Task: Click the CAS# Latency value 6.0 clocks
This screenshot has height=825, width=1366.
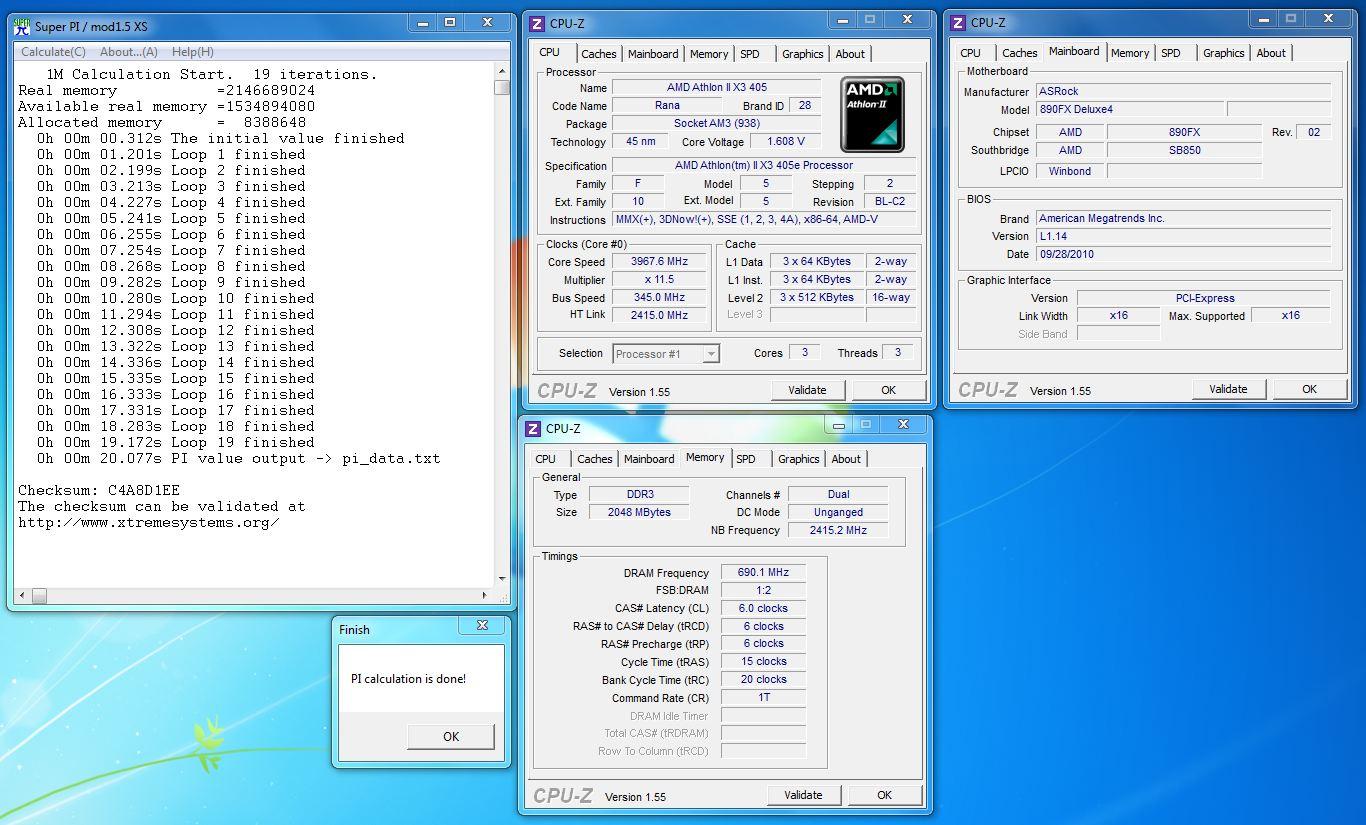Action: [763, 608]
